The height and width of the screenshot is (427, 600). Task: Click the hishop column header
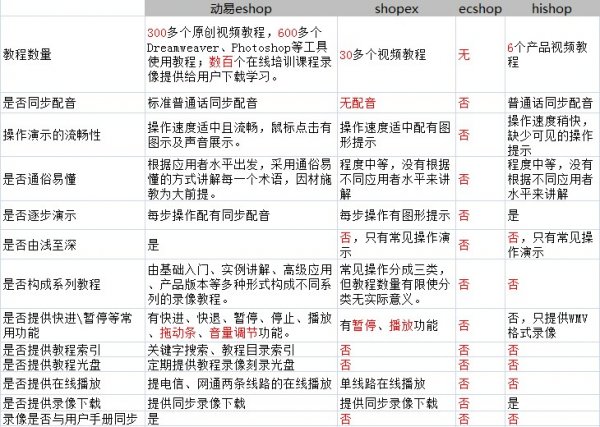click(552, 9)
